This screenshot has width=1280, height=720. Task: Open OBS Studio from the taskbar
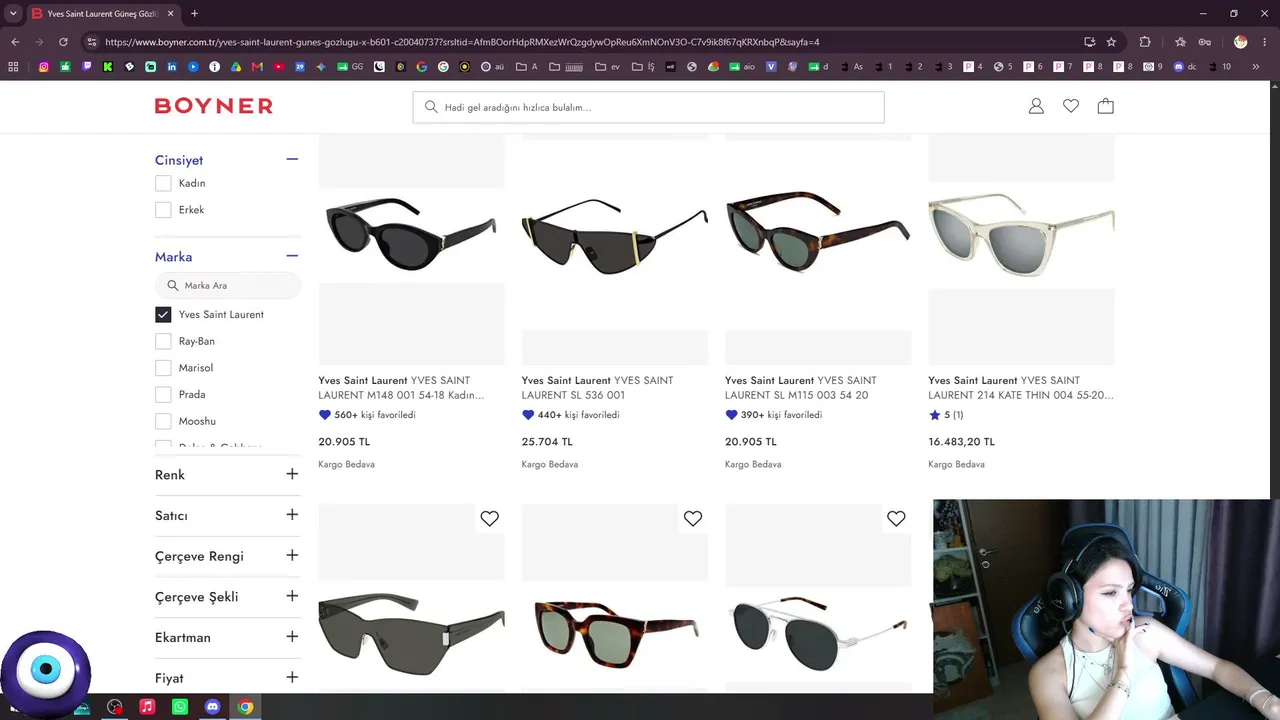pyautogui.click(x=115, y=707)
